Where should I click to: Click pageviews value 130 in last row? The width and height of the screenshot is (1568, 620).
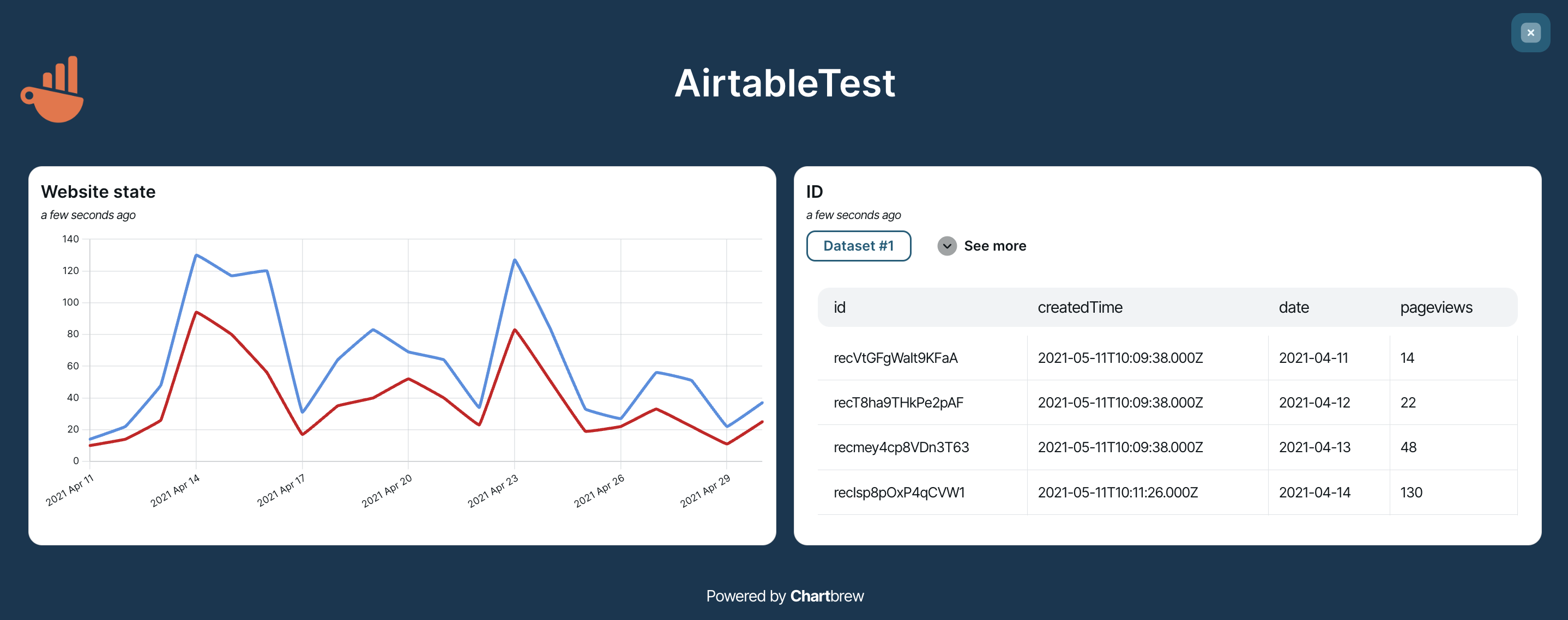(1412, 492)
